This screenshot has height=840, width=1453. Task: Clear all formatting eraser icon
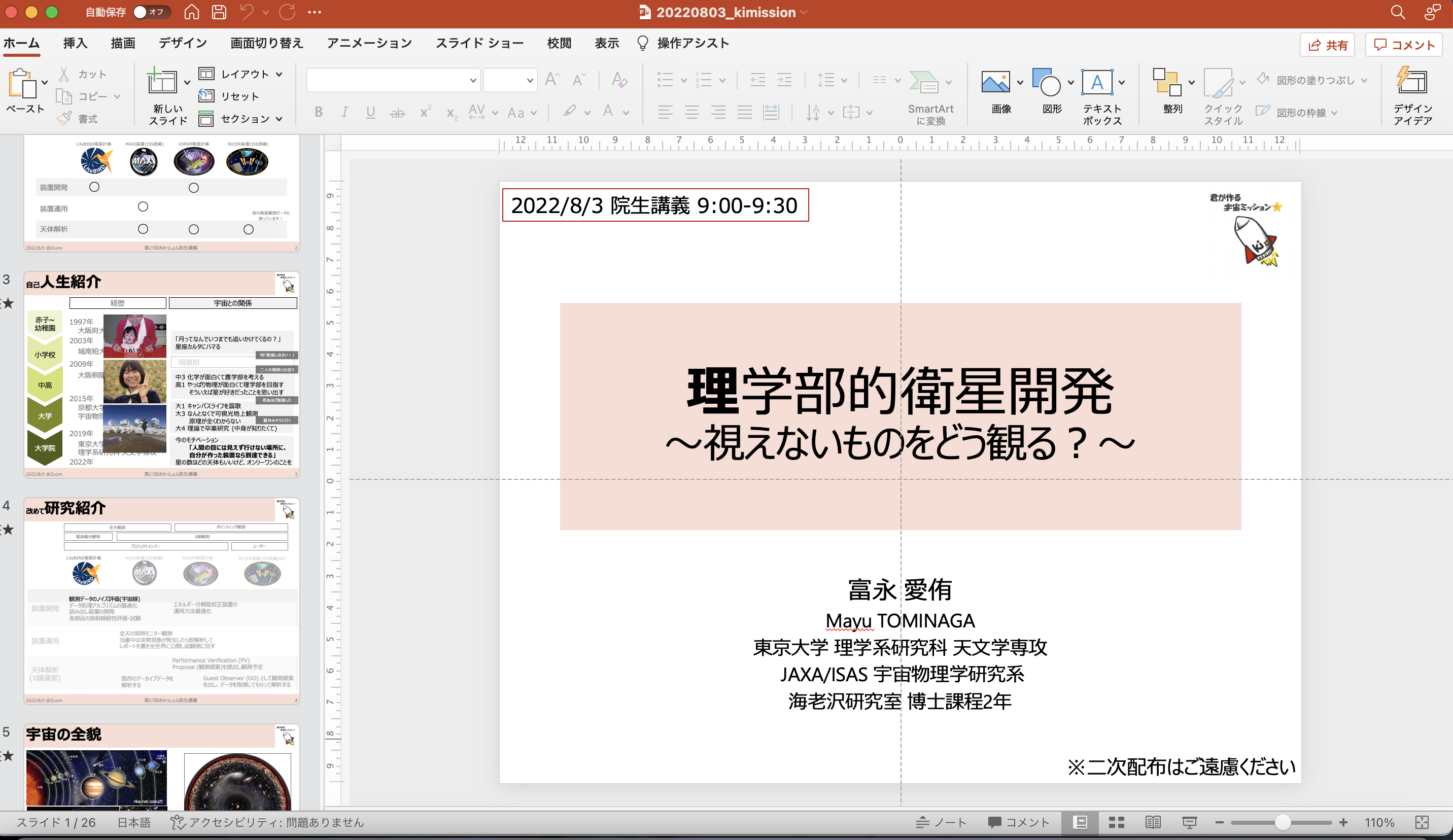pyautogui.click(x=619, y=80)
